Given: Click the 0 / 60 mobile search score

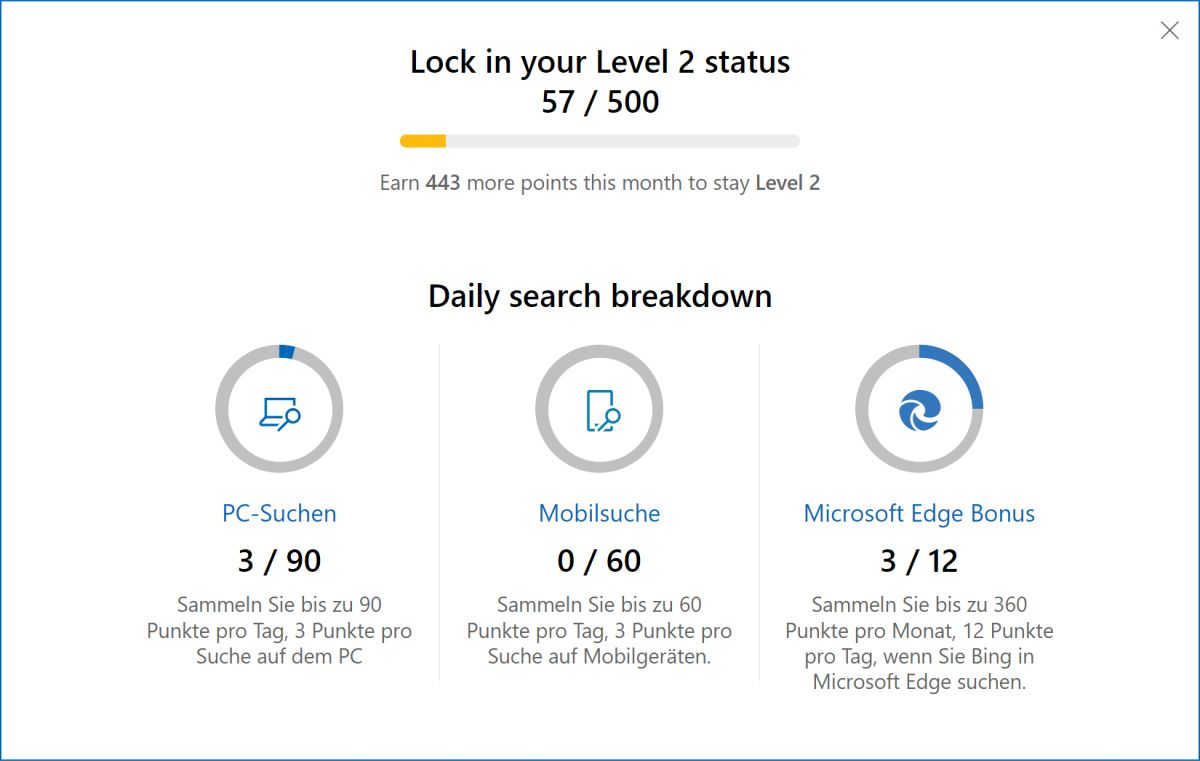Looking at the screenshot, I should click(x=599, y=561).
